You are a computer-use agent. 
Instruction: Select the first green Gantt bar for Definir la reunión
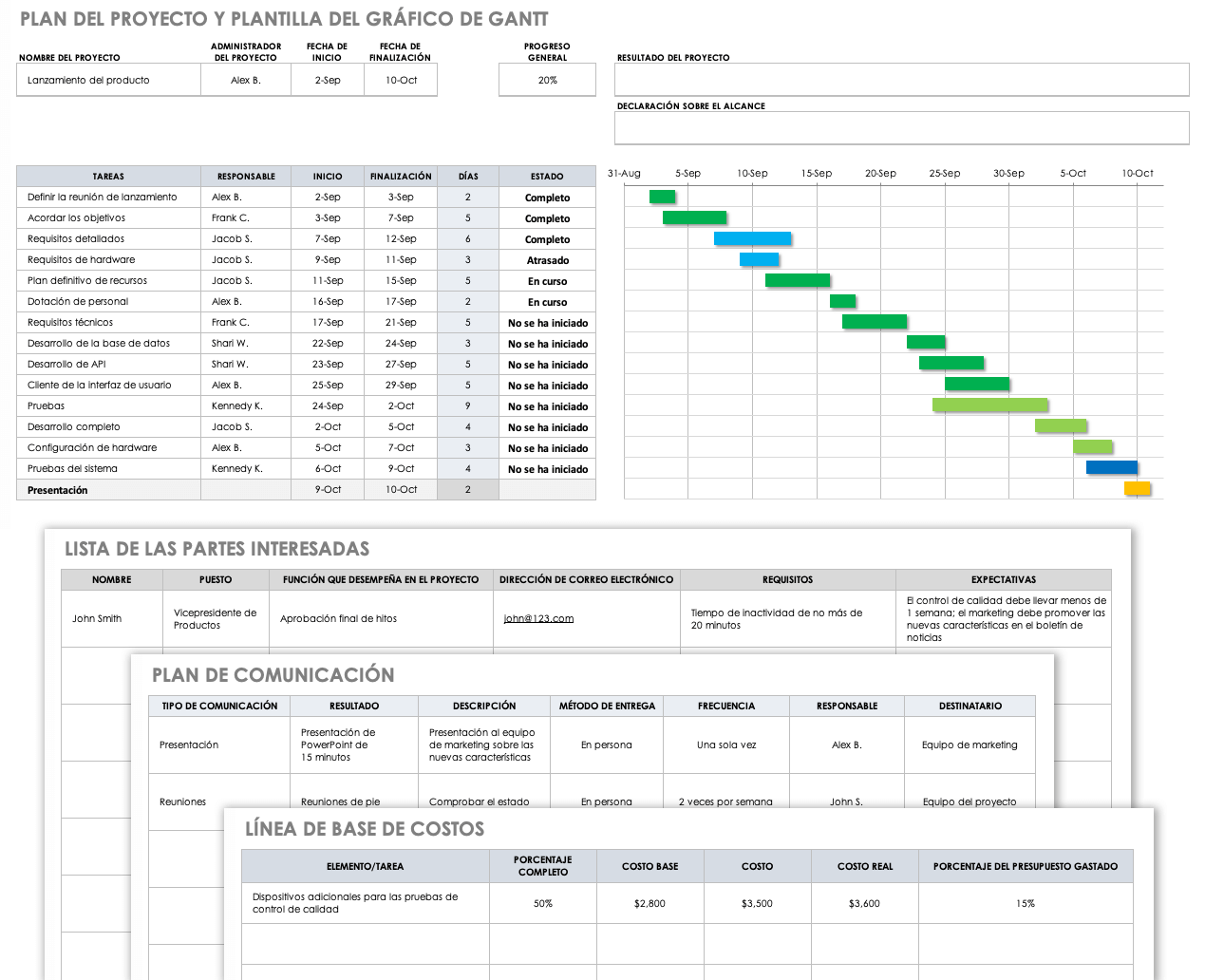tap(662, 197)
